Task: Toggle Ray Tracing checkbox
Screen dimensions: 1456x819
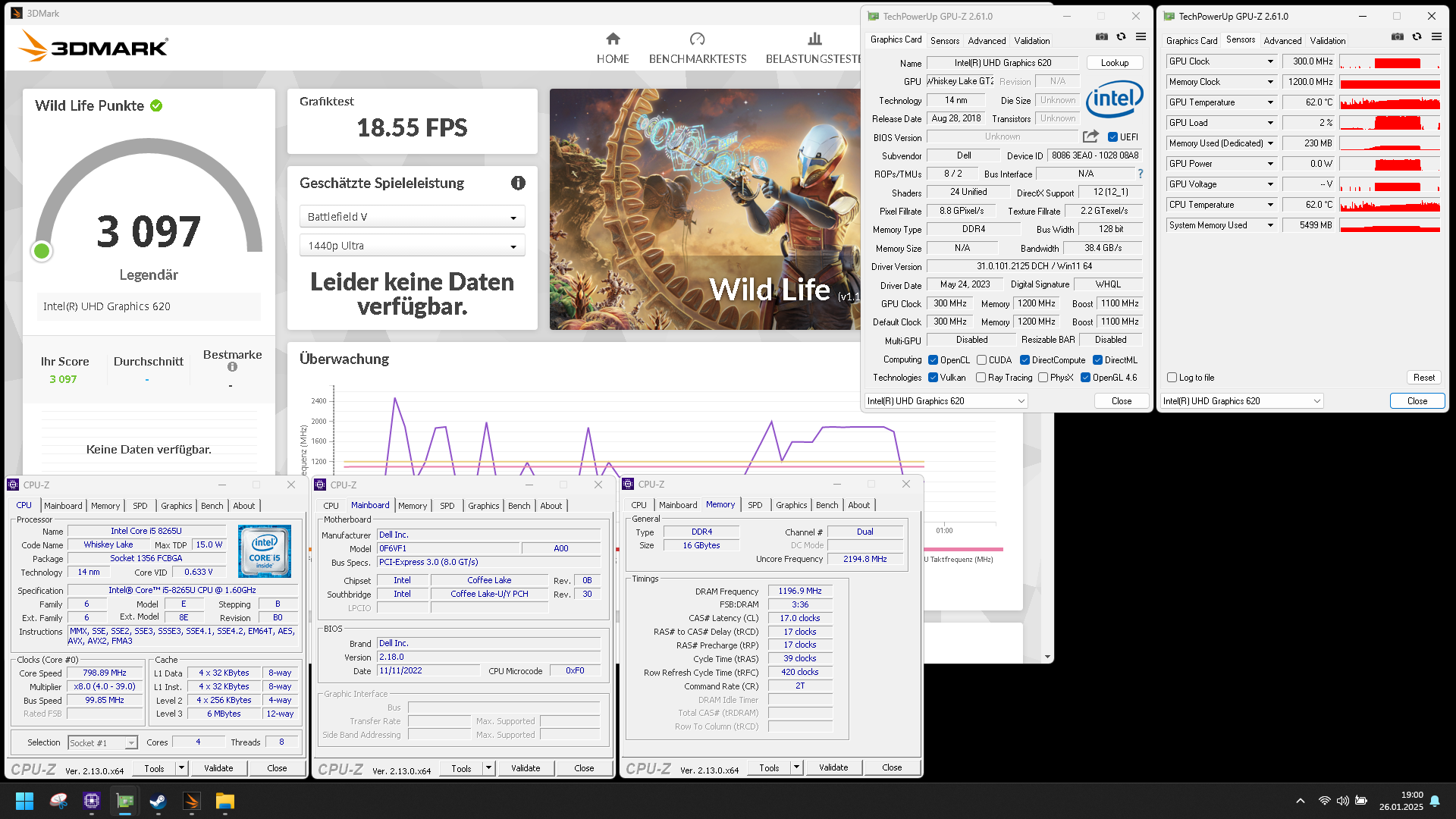Action: click(981, 378)
